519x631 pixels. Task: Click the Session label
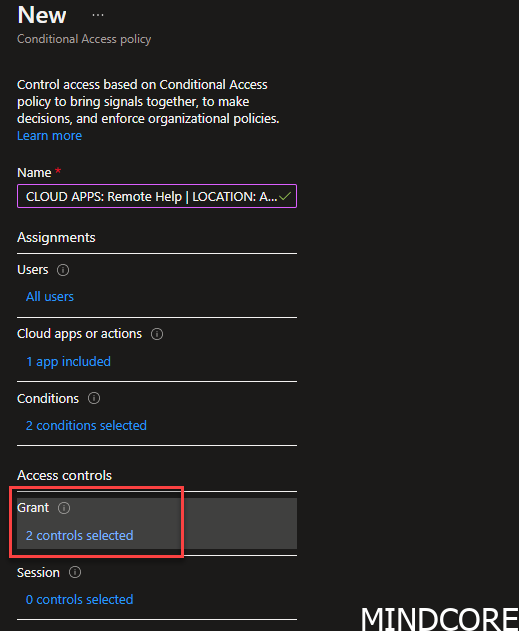pos(38,572)
